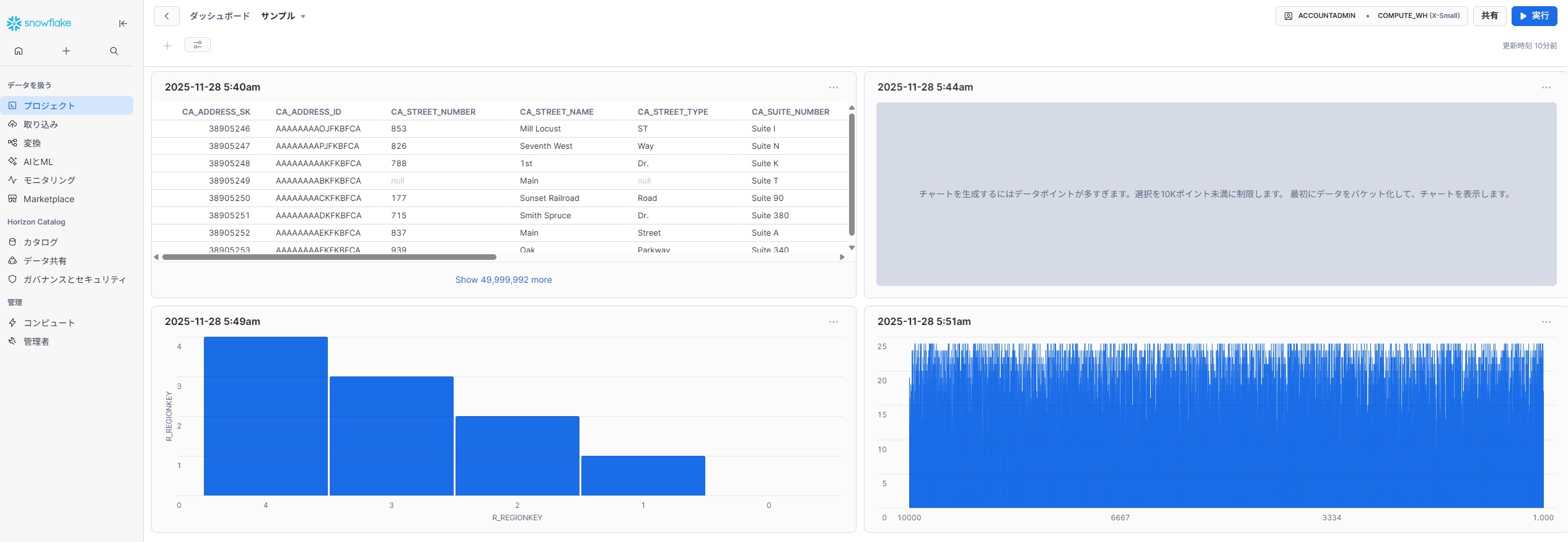Click the Home icon in the sidebar
Viewport: 1568px width, 542px height.
tap(19, 51)
